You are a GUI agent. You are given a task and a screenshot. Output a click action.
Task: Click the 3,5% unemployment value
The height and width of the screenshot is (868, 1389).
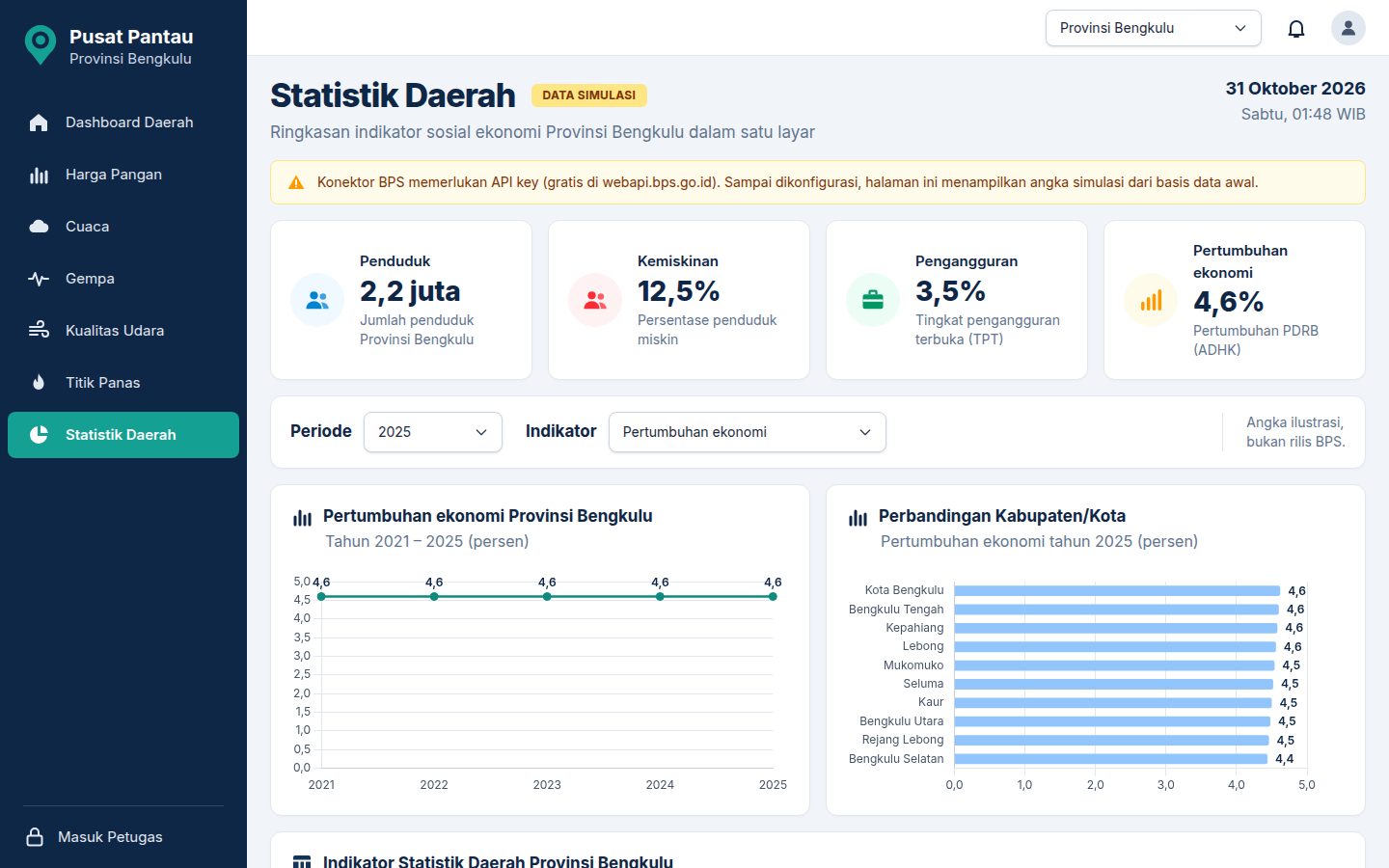950,291
